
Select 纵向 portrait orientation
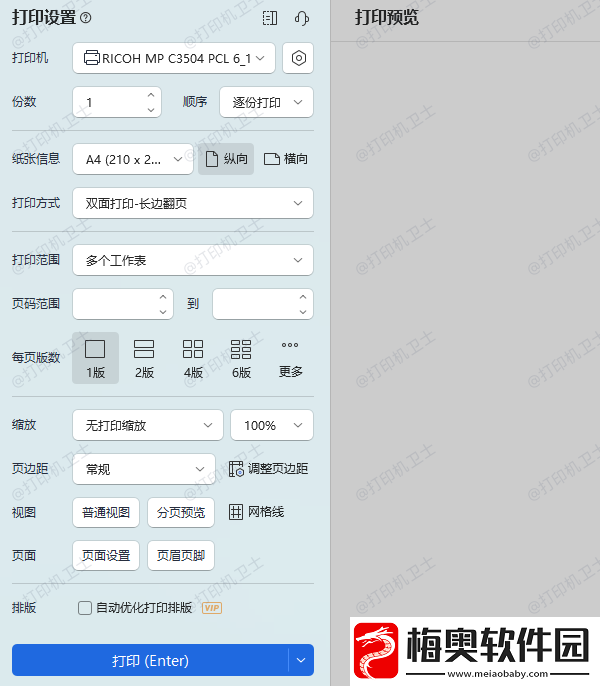[226, 159]
